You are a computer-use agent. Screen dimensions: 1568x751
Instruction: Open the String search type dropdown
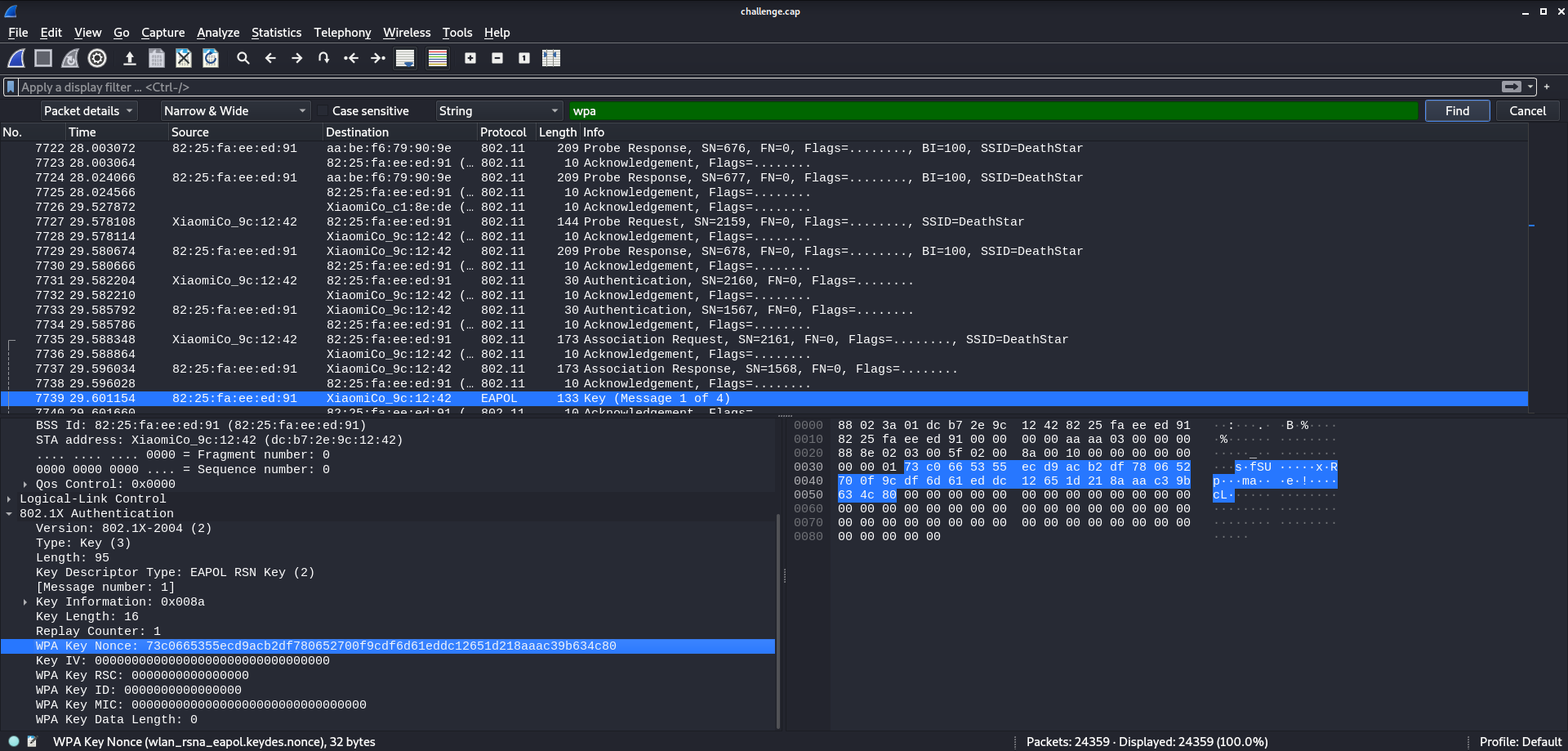pos(499,111)
